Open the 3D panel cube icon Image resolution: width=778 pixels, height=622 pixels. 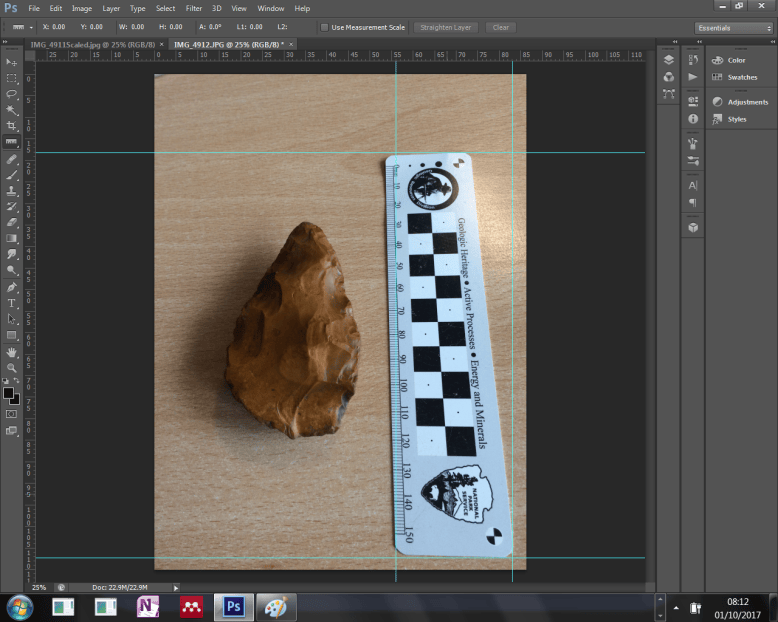point(693,227)
